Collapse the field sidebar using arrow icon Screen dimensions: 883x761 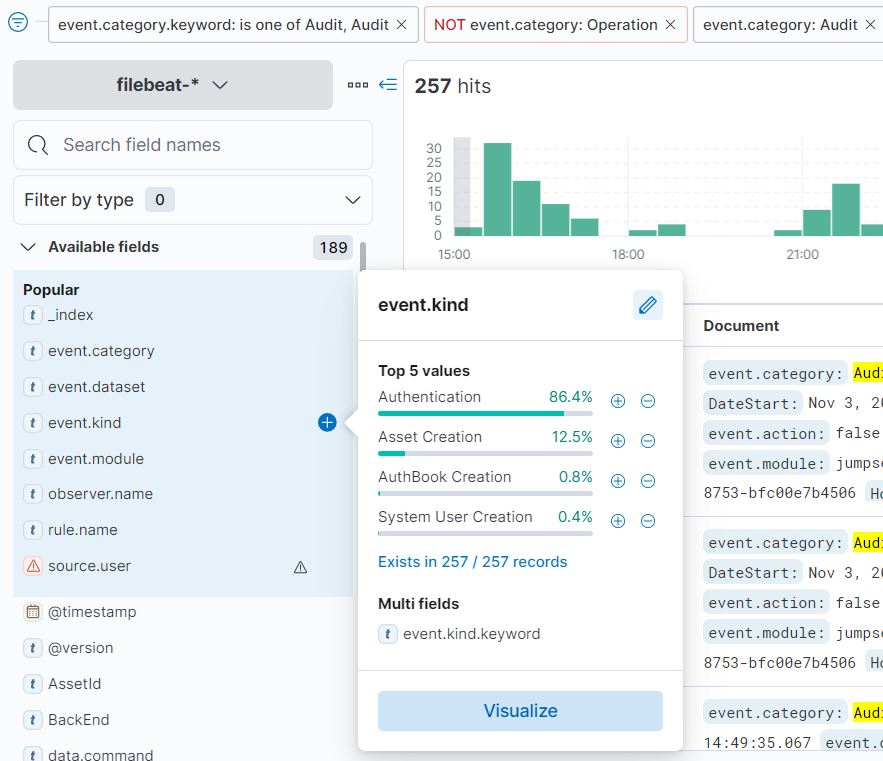click(388, 85)
